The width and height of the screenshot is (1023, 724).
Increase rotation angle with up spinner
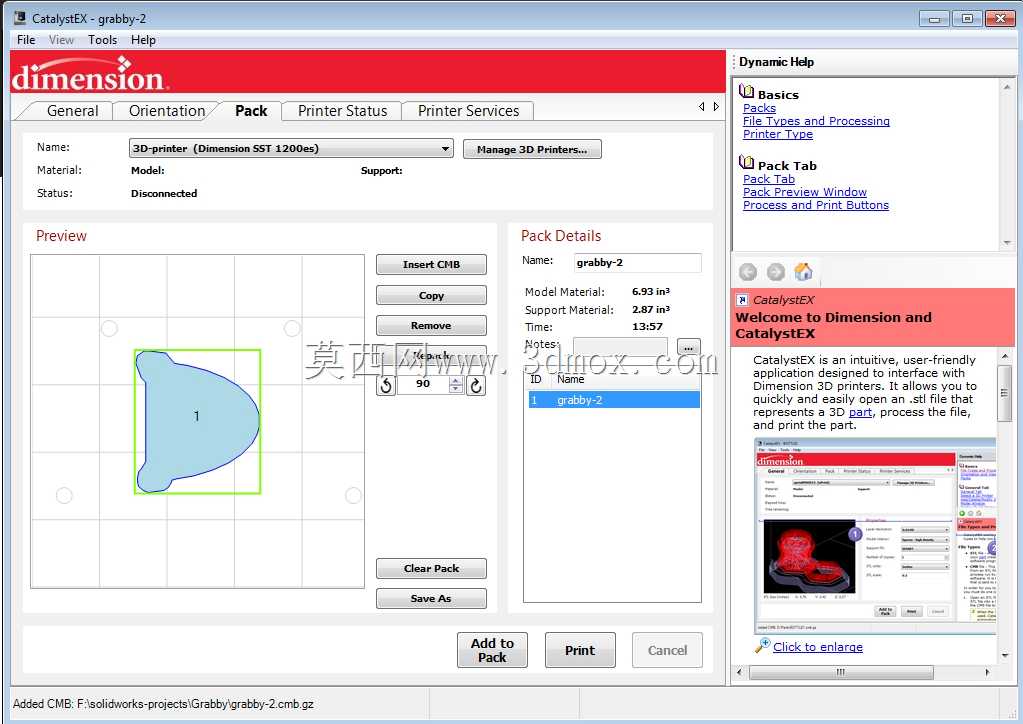(456, 380)
